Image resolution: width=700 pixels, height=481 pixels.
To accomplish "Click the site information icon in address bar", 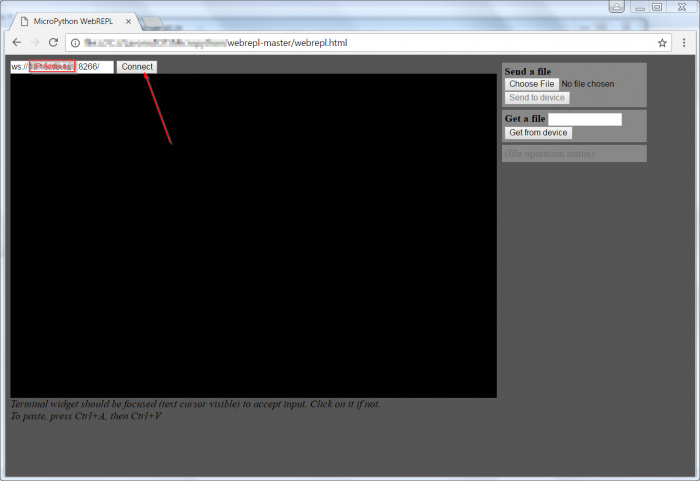I will pyautogui.click(x=76, y=43).
